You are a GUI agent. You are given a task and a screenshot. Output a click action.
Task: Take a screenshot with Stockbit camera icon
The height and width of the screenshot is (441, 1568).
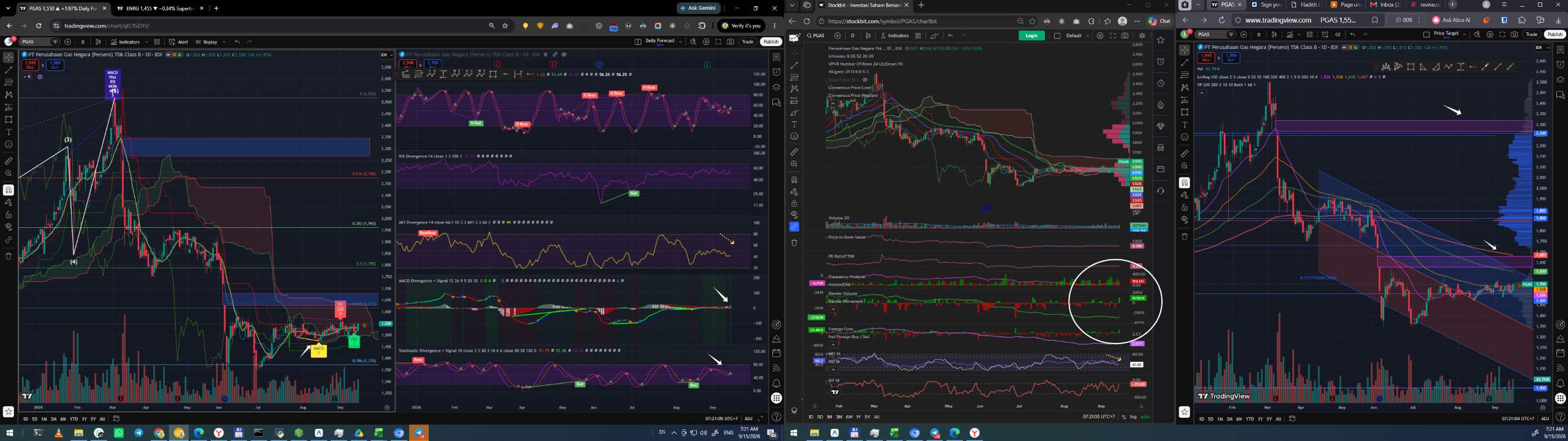click(x=1125, y=36)
